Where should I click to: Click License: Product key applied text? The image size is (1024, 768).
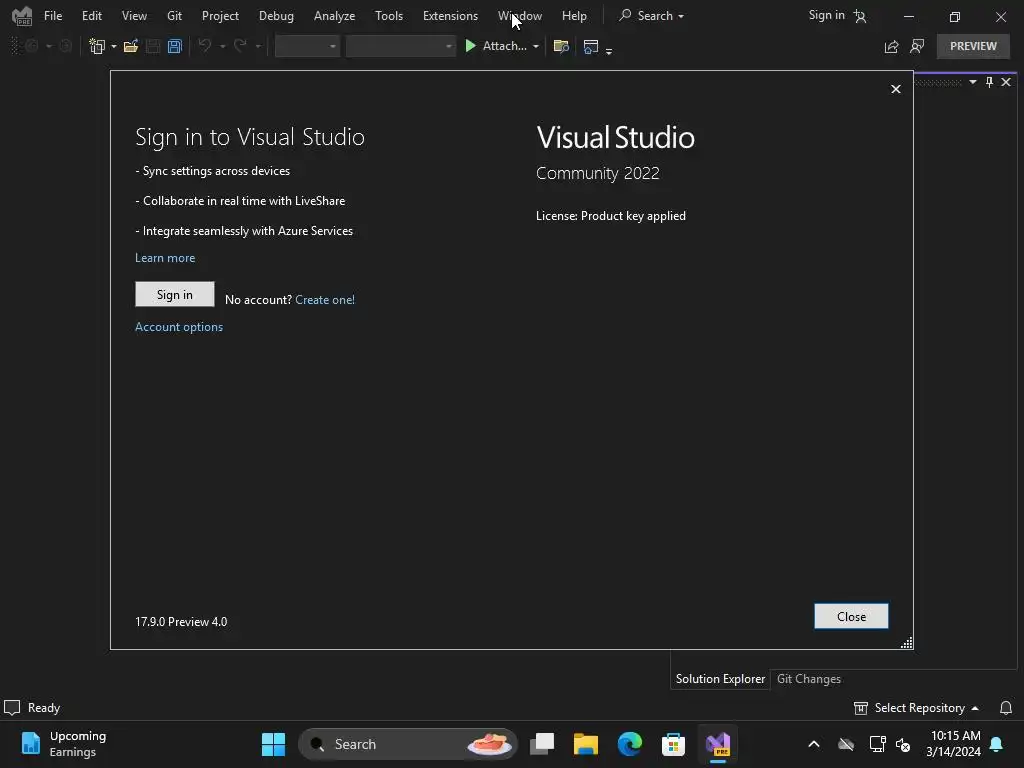click(x=611, y=216)
